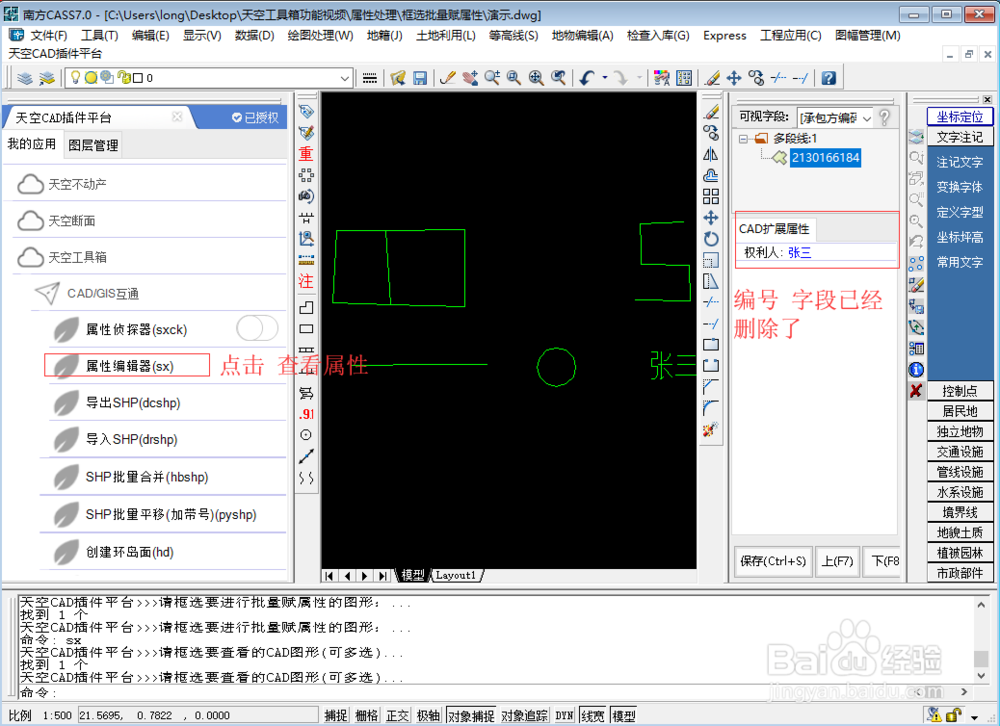1000x726 pixels.
Task: Click the 上(F7) button
Action: (837, 561)
